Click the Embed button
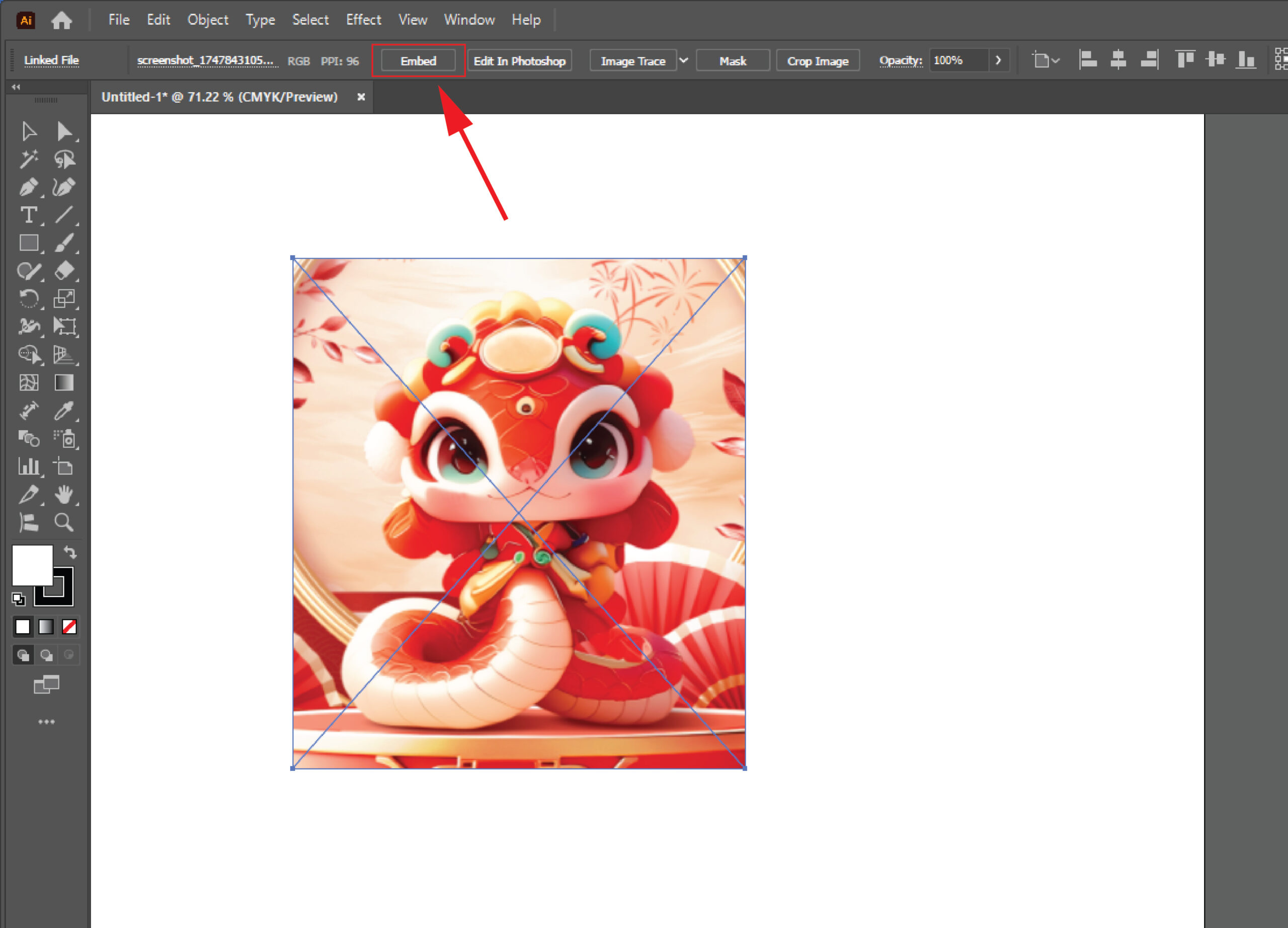Image resolution: width=1288 pixels, height=928 pixels. point(418,61)
